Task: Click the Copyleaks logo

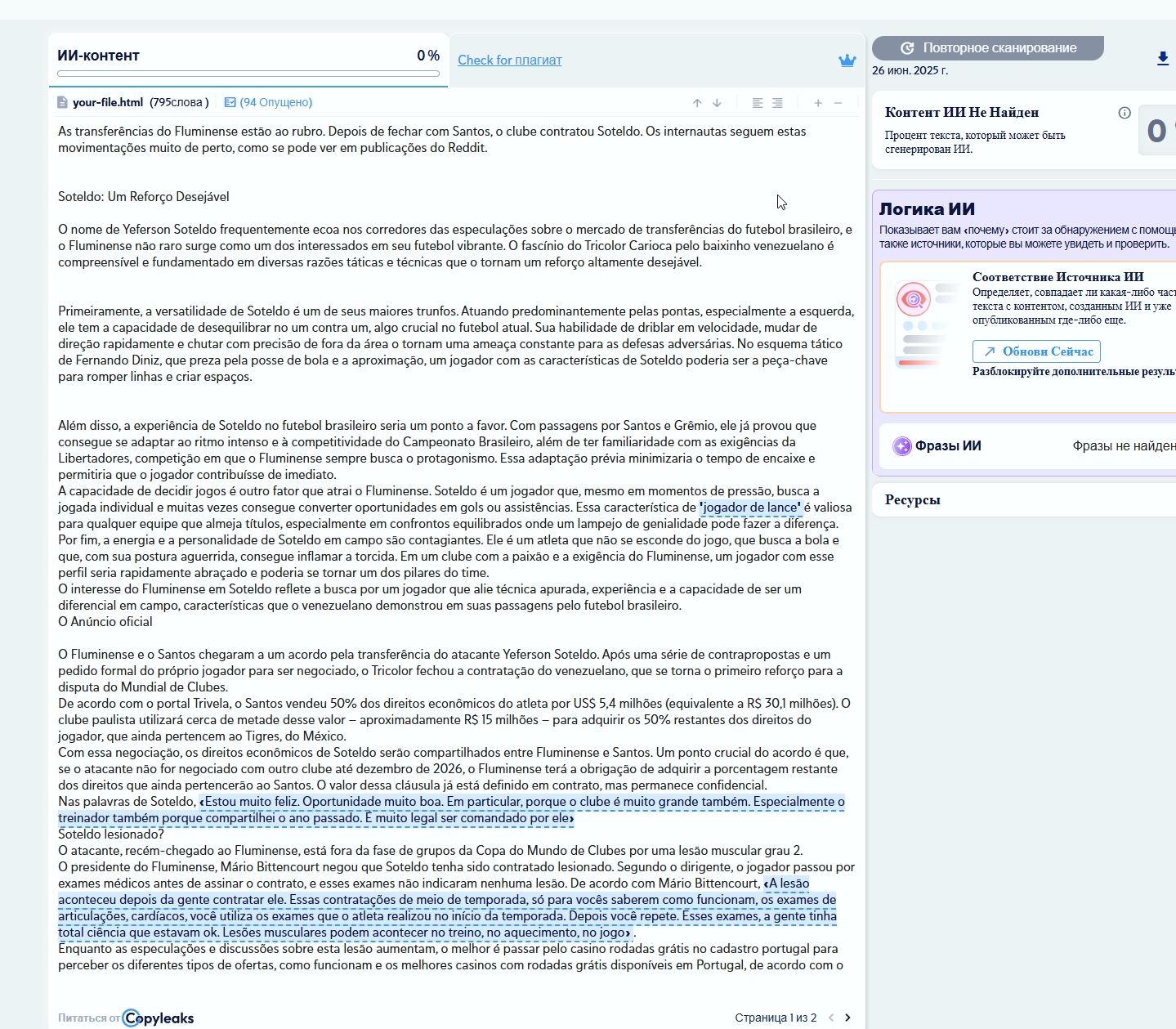Action: [158, 1018]
